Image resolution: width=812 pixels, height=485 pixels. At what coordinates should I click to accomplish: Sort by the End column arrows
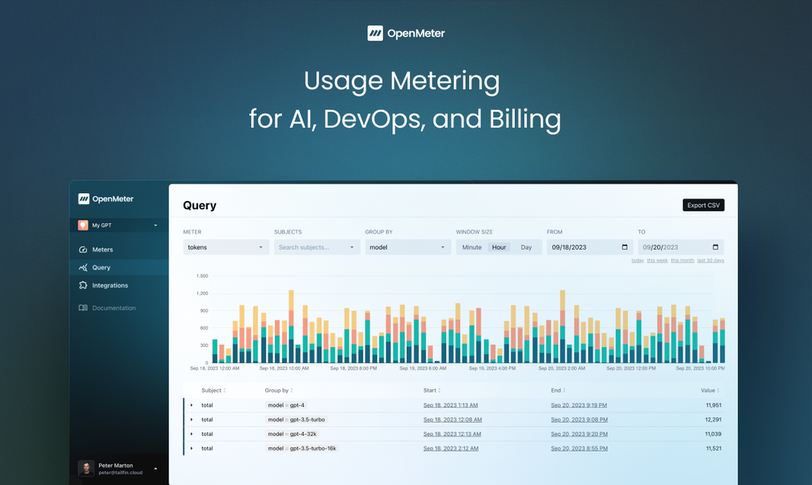click(x=564, y=390)
